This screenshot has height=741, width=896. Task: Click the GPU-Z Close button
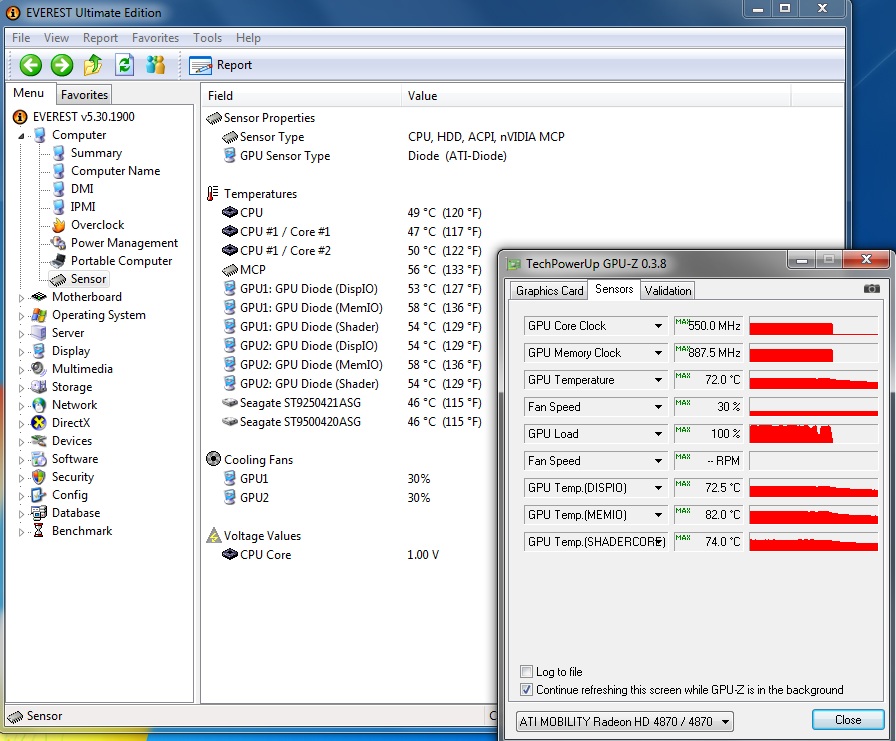click(x=848, y=720)
